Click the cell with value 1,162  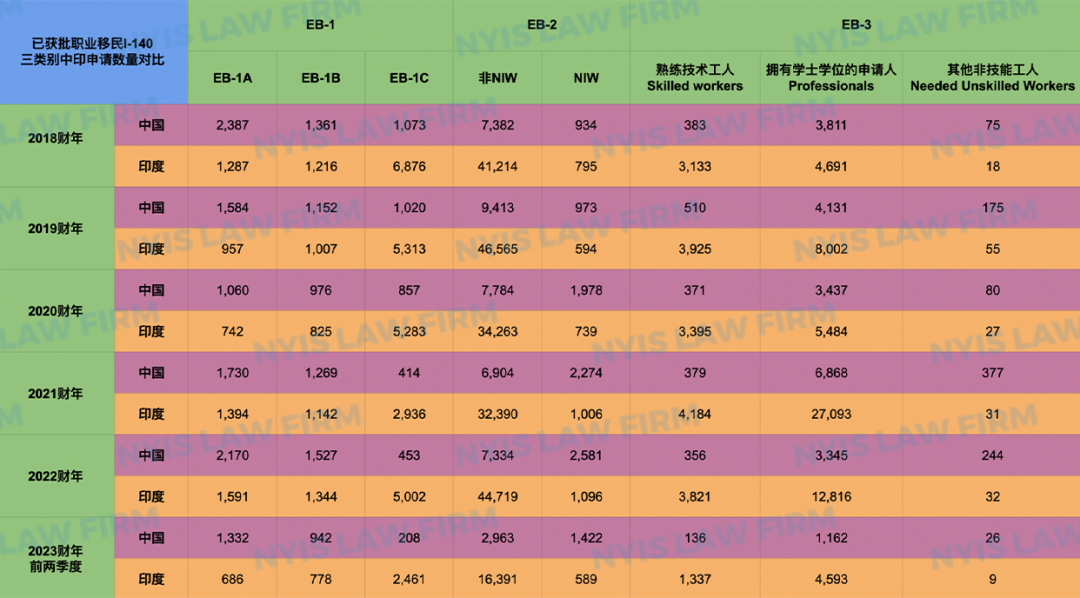coord(831,538)
